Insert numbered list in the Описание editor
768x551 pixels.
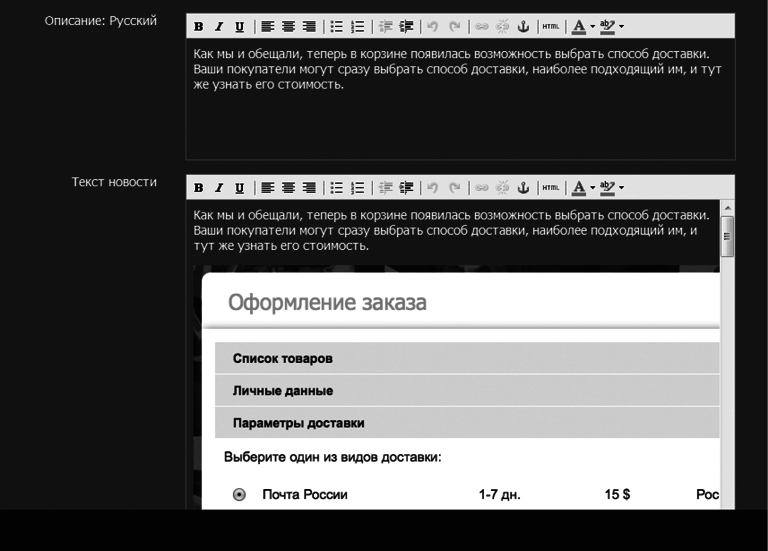(358, 26)
